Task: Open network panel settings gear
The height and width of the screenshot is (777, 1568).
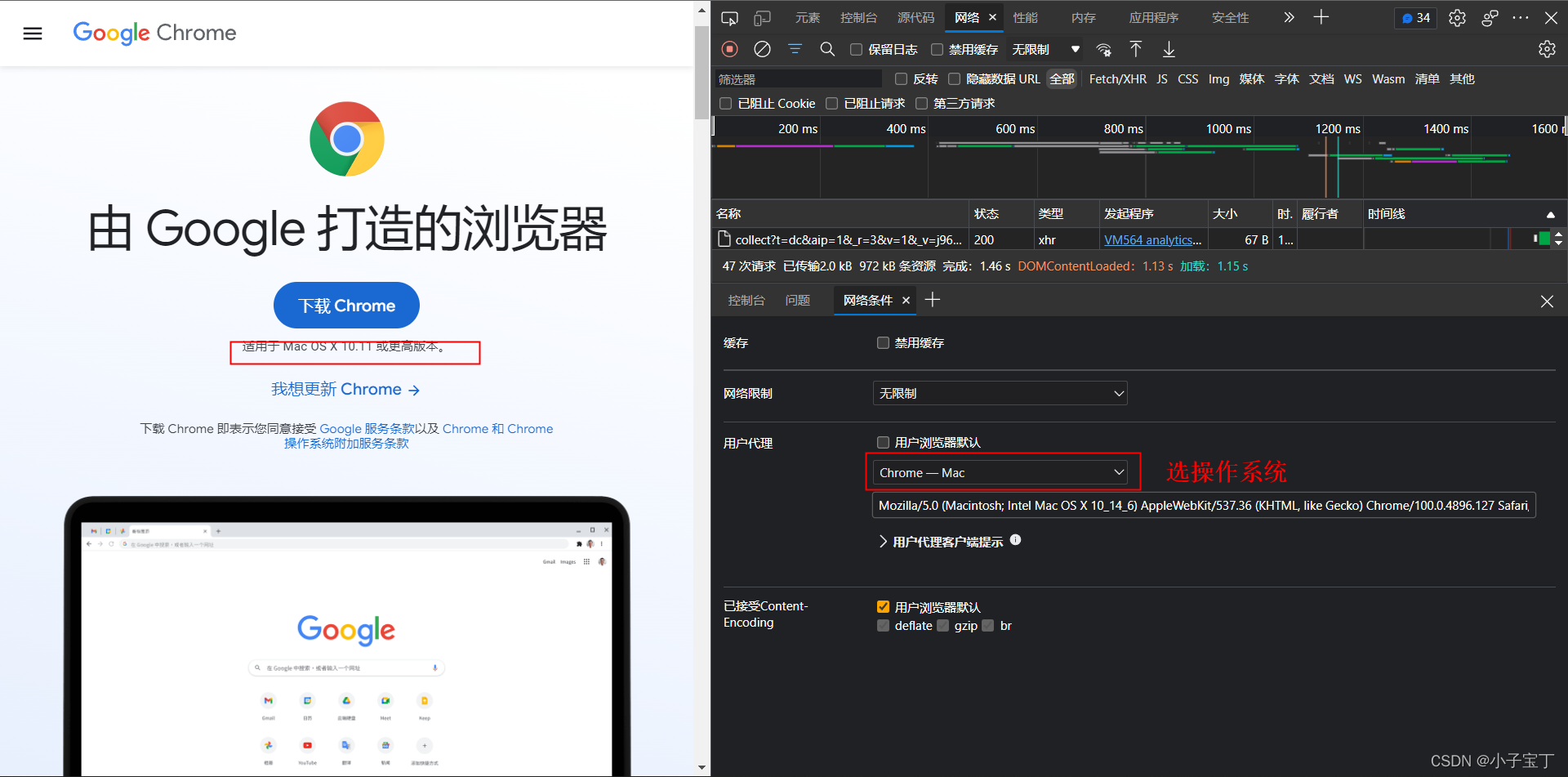Action: tap(1547, 49)
